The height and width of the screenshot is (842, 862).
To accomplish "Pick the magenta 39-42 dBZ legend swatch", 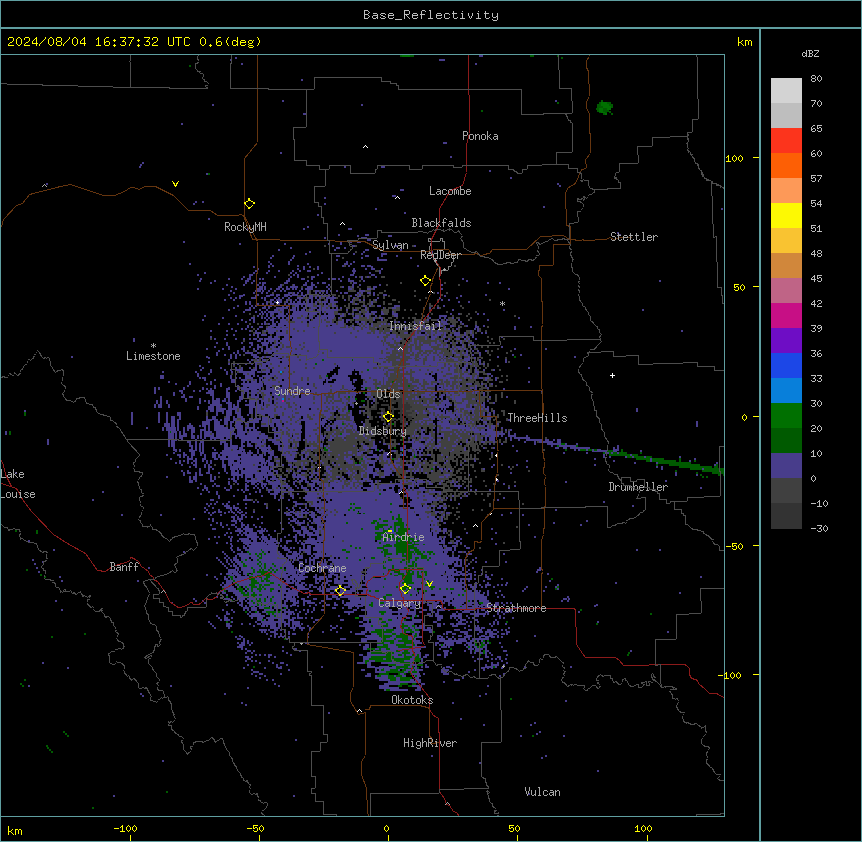I will click(786, 315).
